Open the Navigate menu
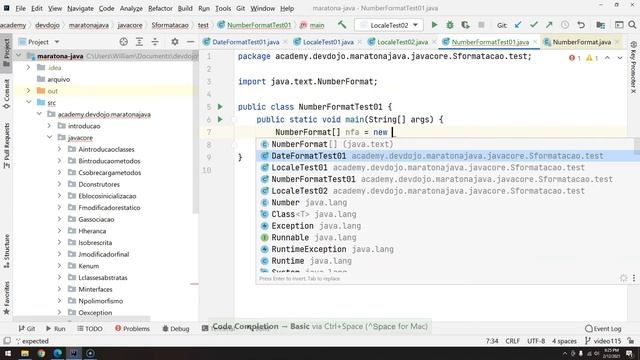Image resolution: width=640 pixels, height=360 pixels. [x=80, y=8]
